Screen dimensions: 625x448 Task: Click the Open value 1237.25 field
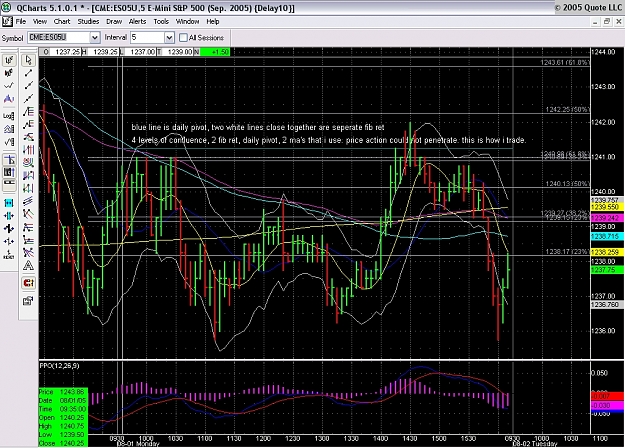pyautogui.click(x=65, y=52)
